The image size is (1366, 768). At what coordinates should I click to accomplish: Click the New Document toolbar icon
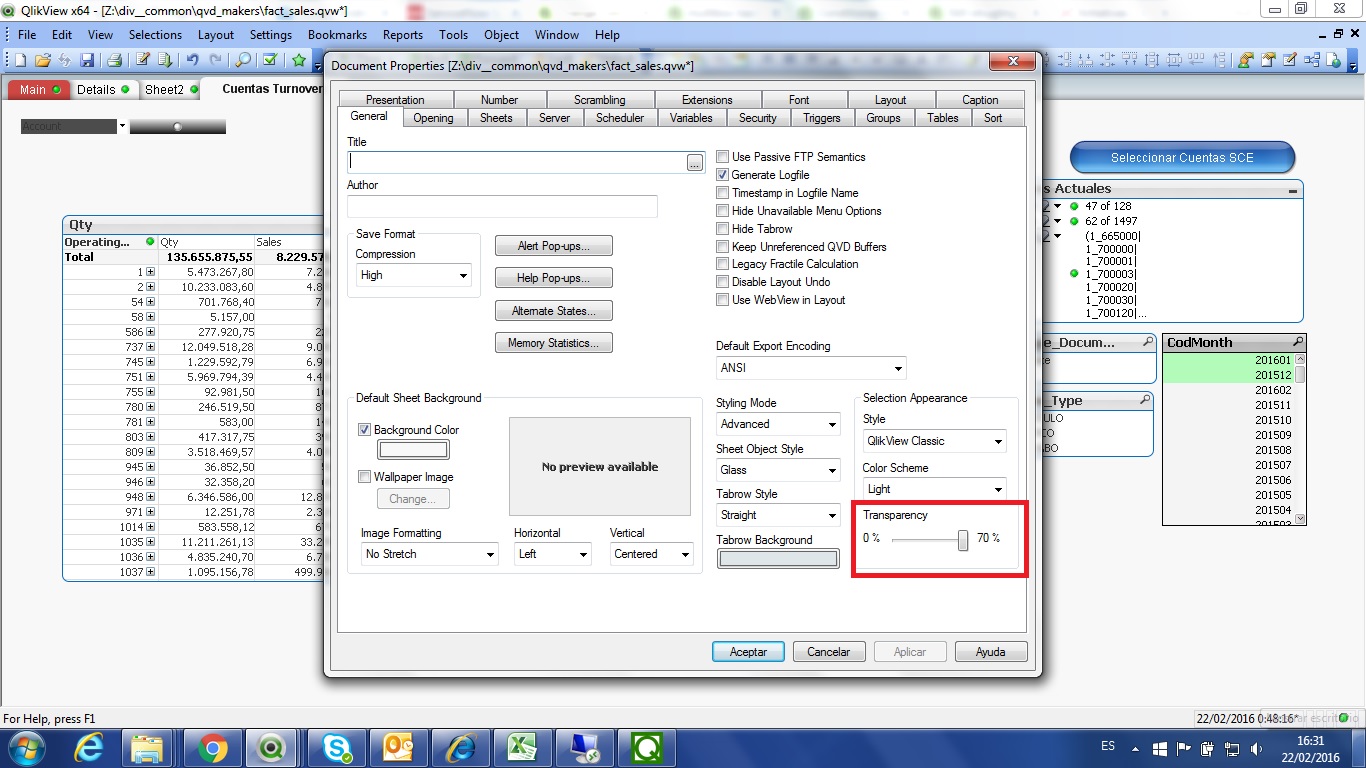(20, 60)
